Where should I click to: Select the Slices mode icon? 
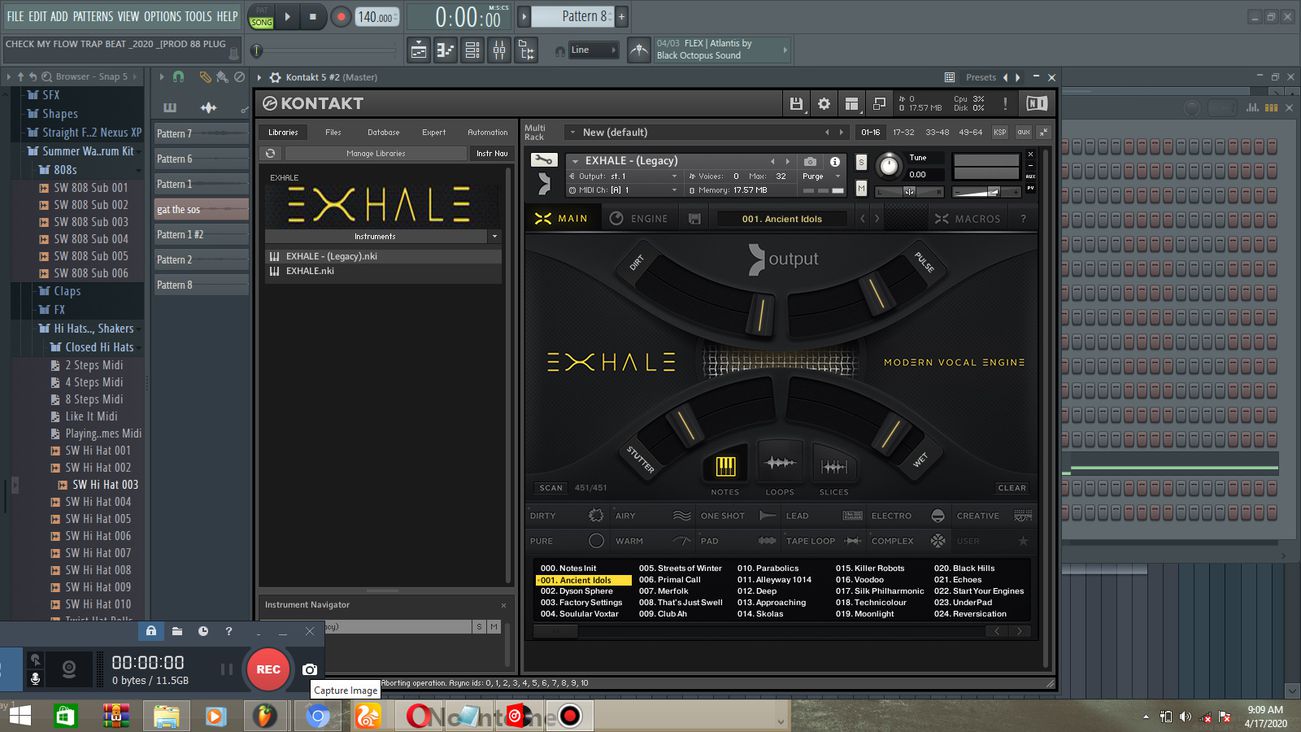[x=833, y=466]
